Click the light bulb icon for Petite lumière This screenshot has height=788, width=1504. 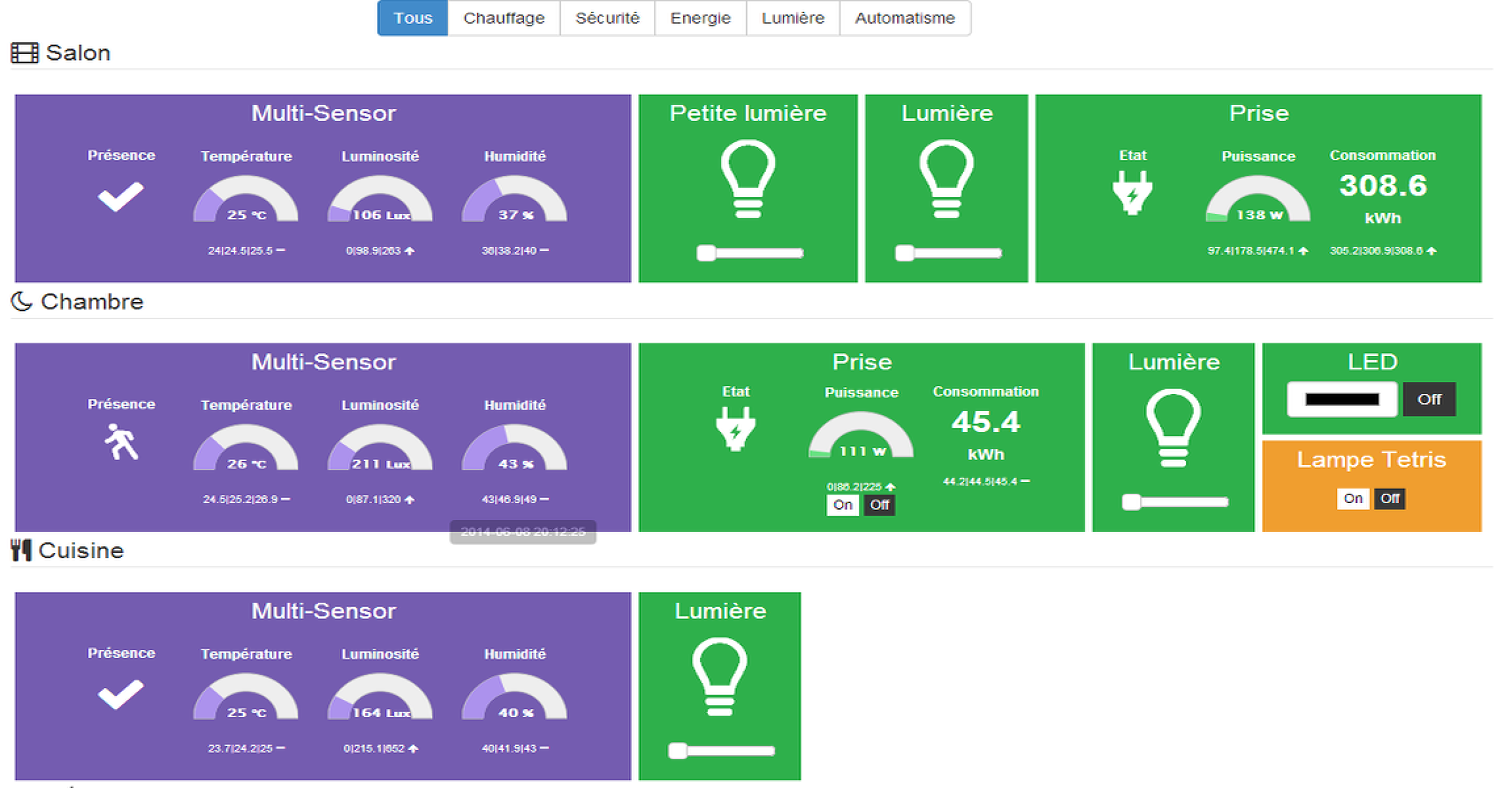point(748,178)
